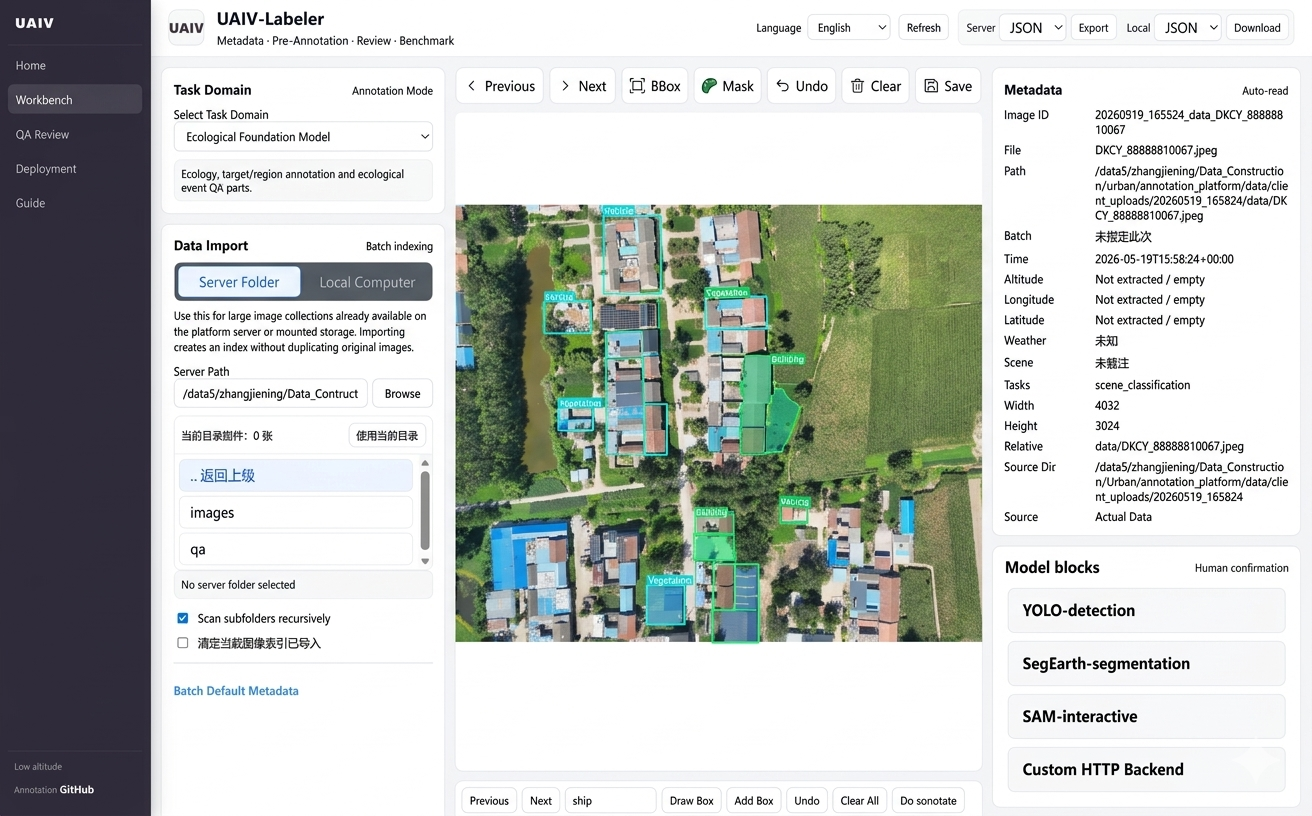Open the Guide sidebar item

[x=75, y=203]
